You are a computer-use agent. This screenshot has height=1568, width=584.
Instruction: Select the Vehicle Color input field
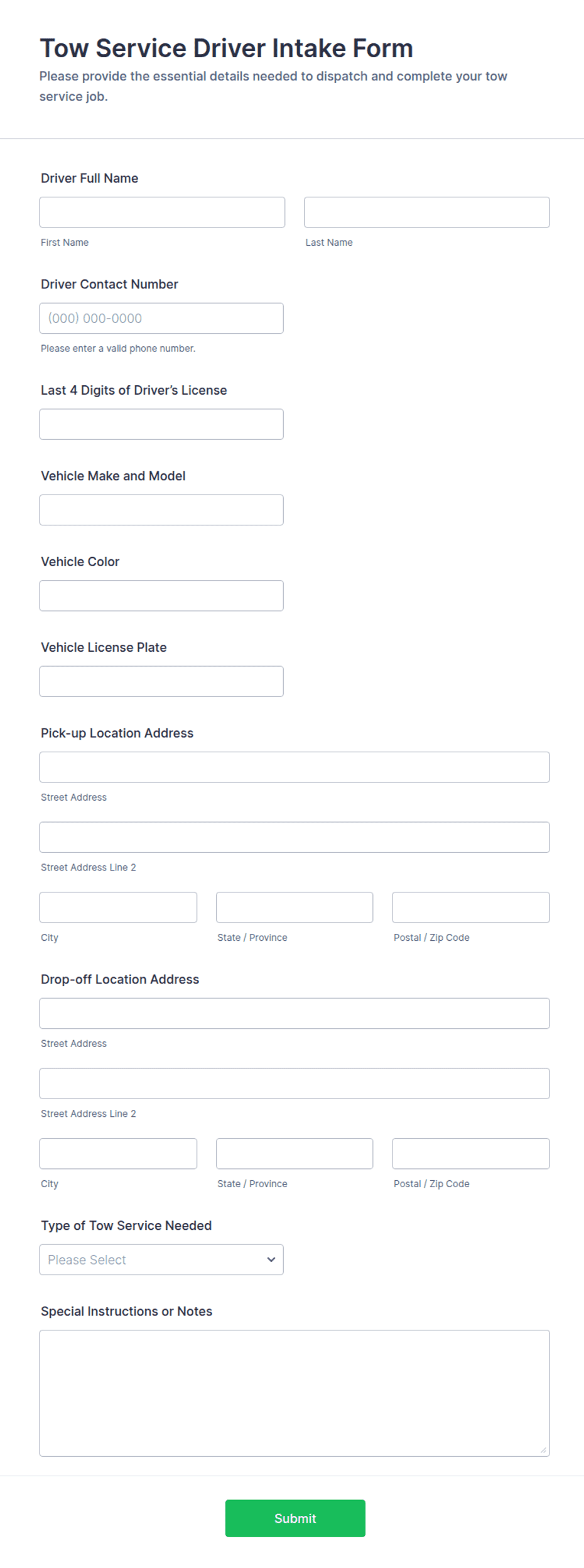tap(161, 595)
